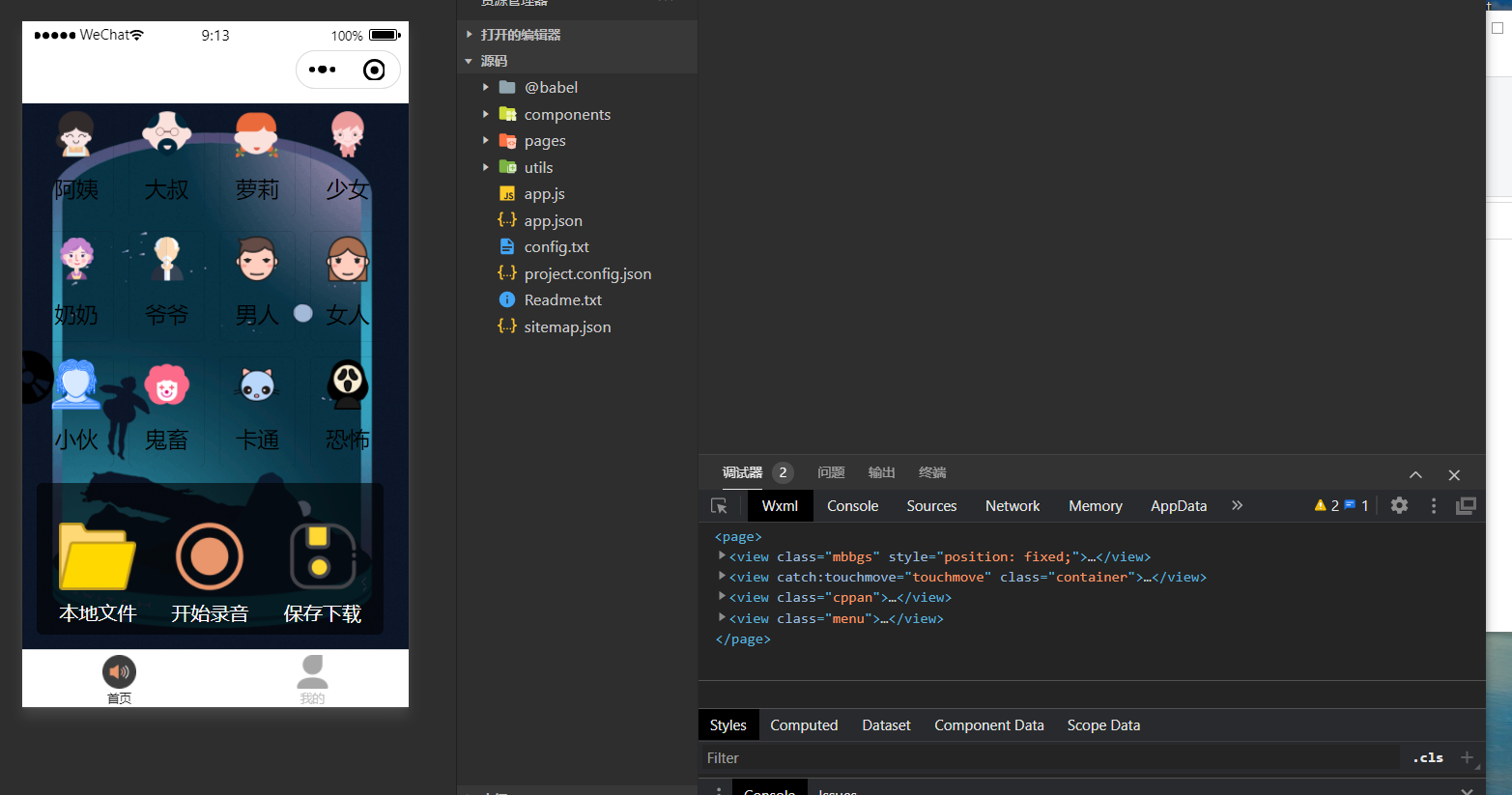Image resolution: width=1512 pixels, height=795 pixels.
Task: Pick the 恐怖 ghost mask voice
Action: pyautogui.click(x=347, y=384)
